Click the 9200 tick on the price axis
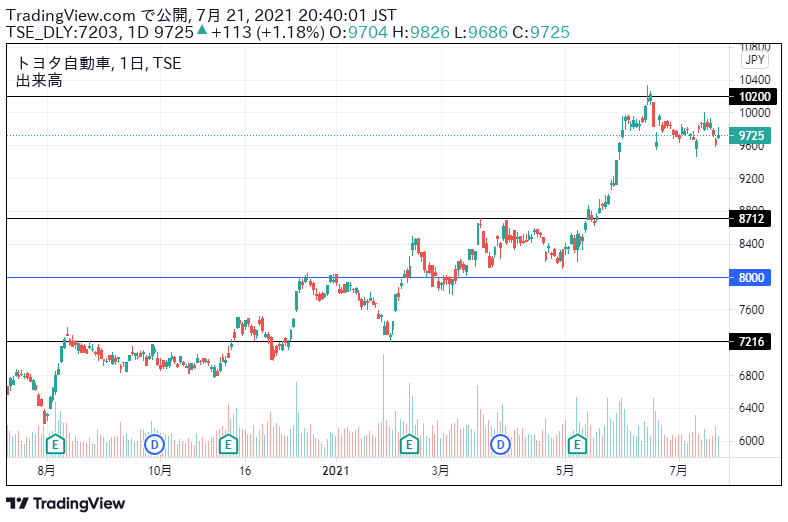 click(x=751, y=179)
